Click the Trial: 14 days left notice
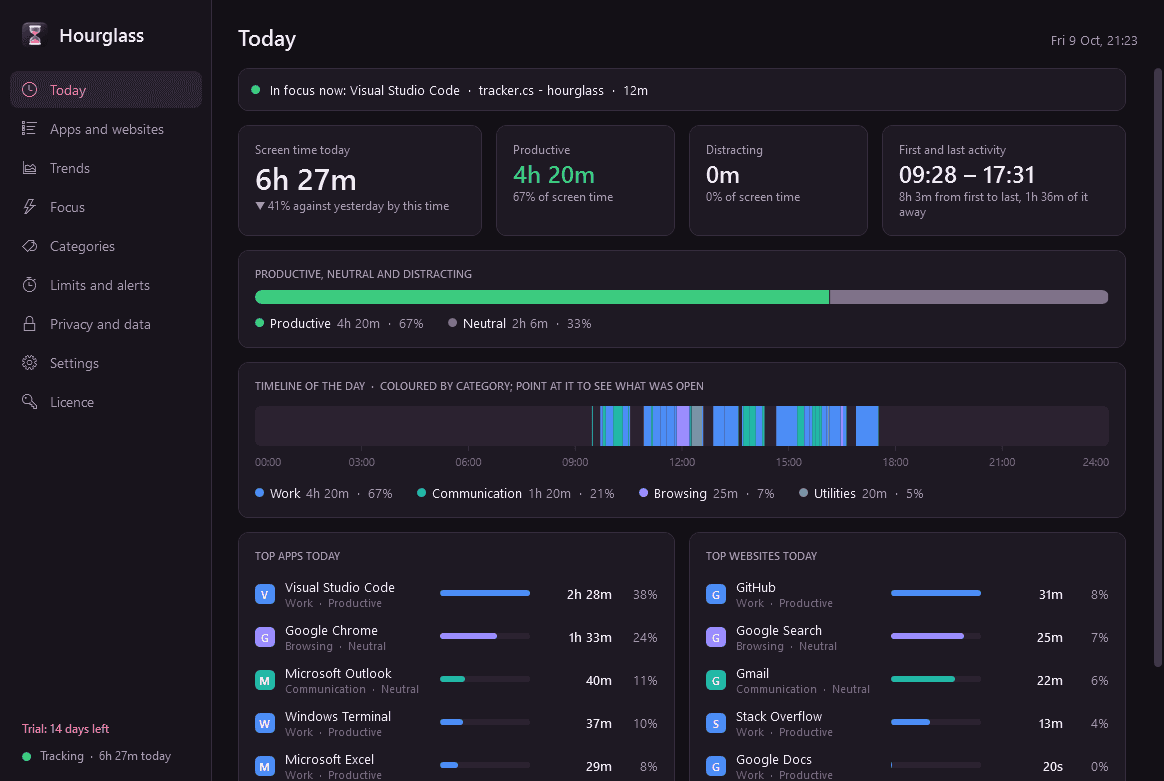 point(65,729)
